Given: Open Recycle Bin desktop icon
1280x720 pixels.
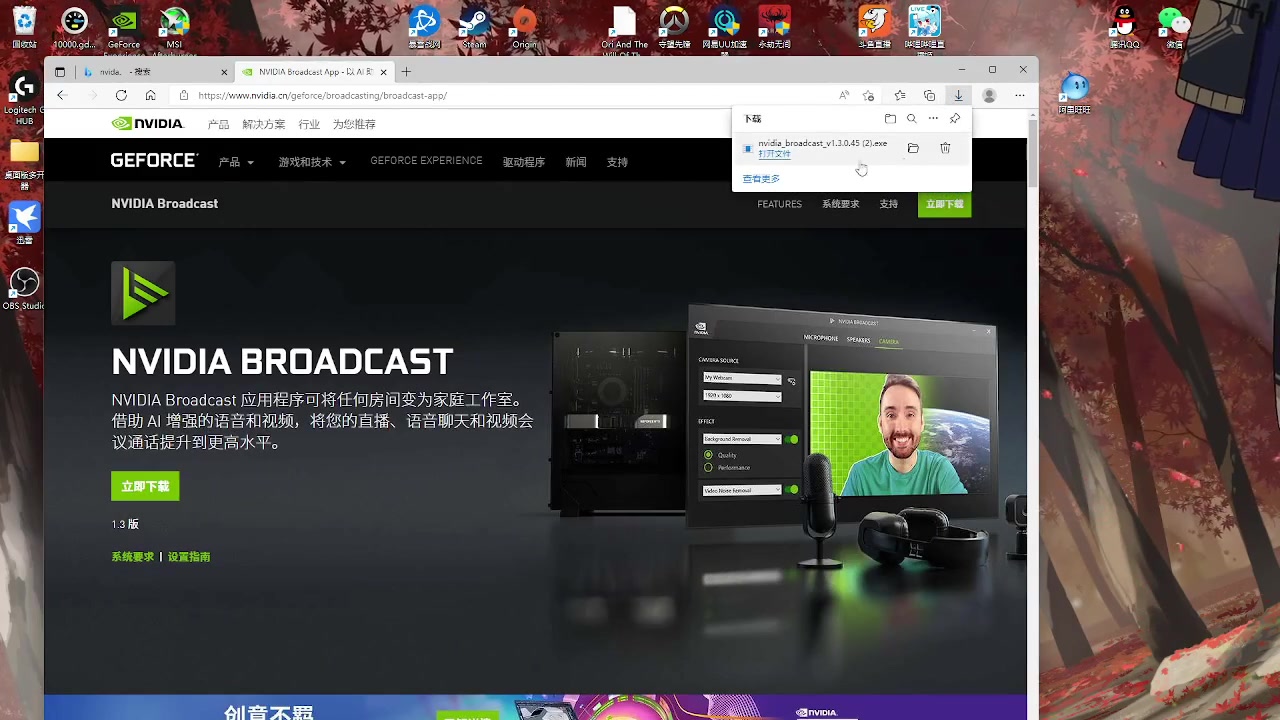Looking at the screenshot, I should coord(24,27).
